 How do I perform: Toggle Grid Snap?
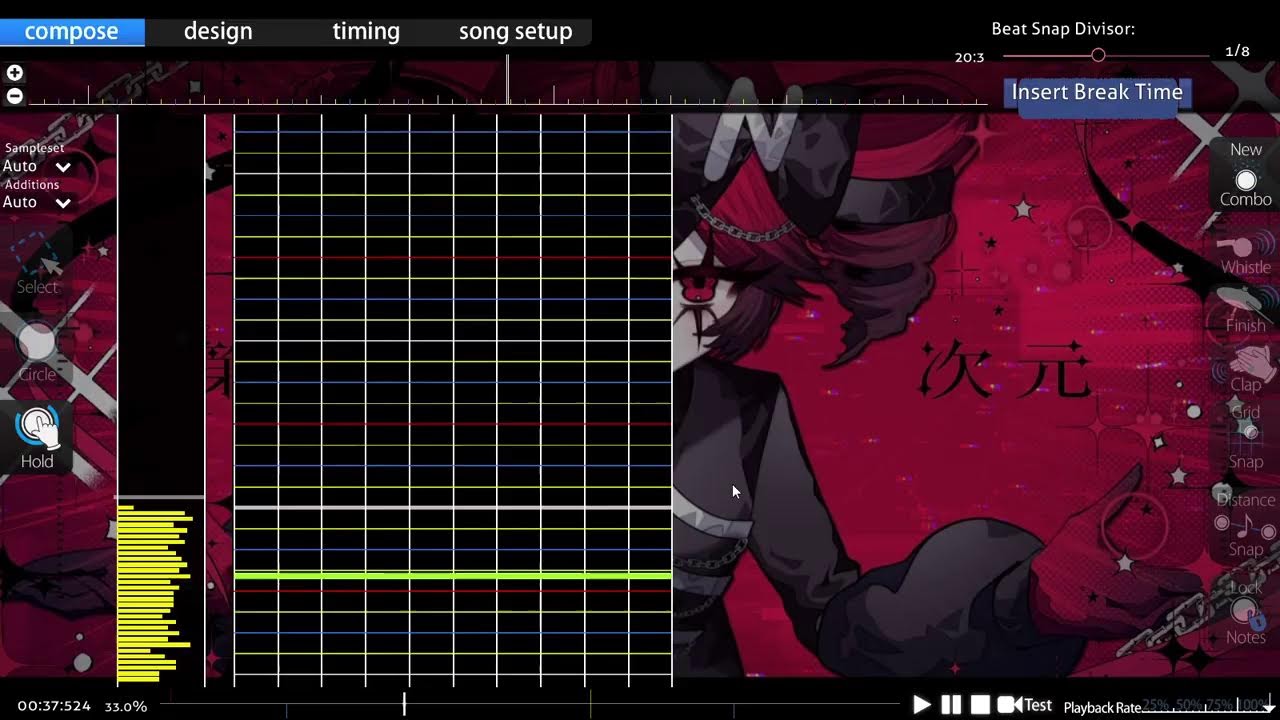coord(1246,437)
